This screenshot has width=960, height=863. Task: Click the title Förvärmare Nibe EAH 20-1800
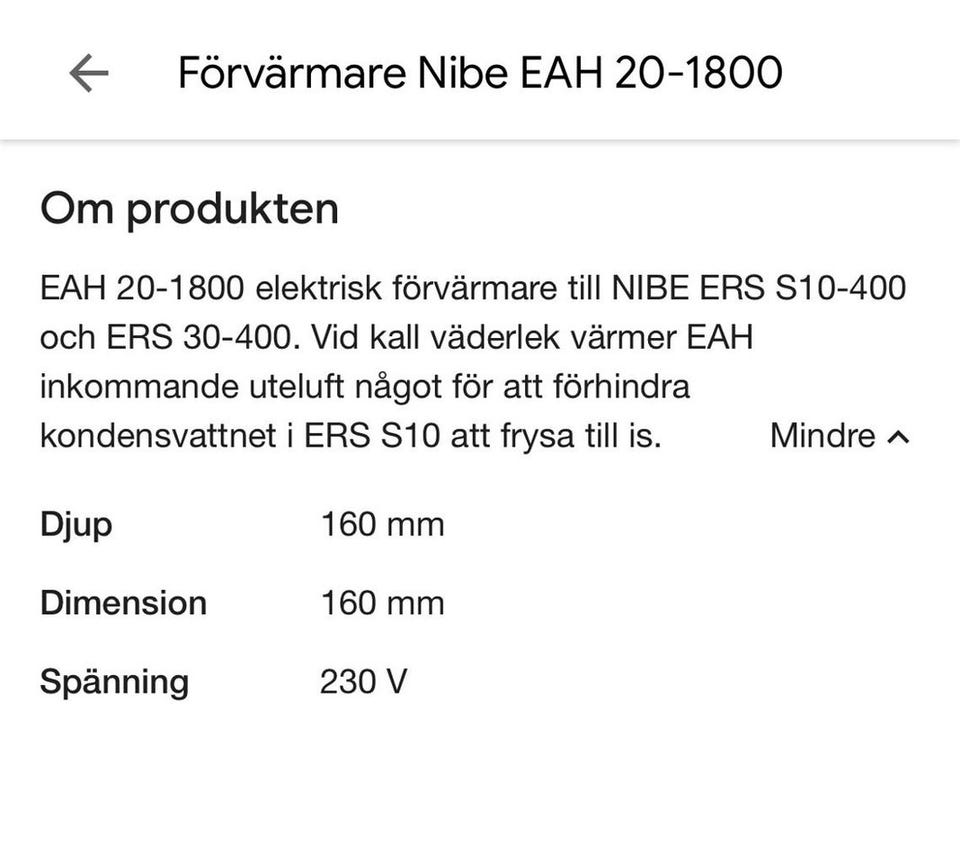click(480, 73)
